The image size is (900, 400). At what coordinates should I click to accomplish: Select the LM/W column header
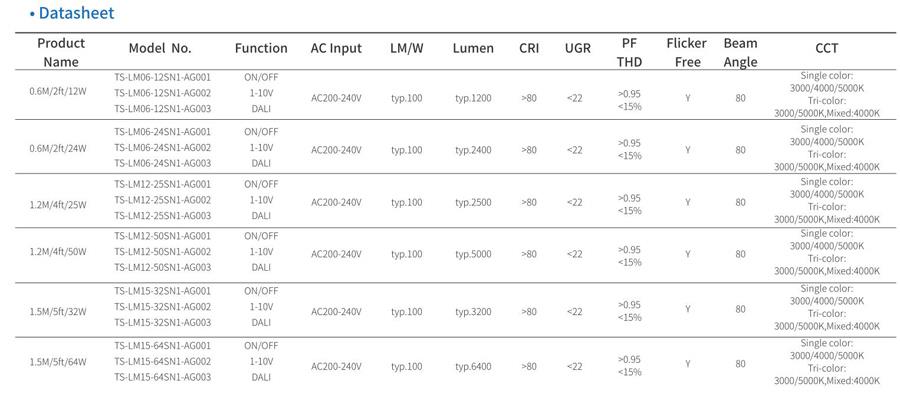(407, 48)
